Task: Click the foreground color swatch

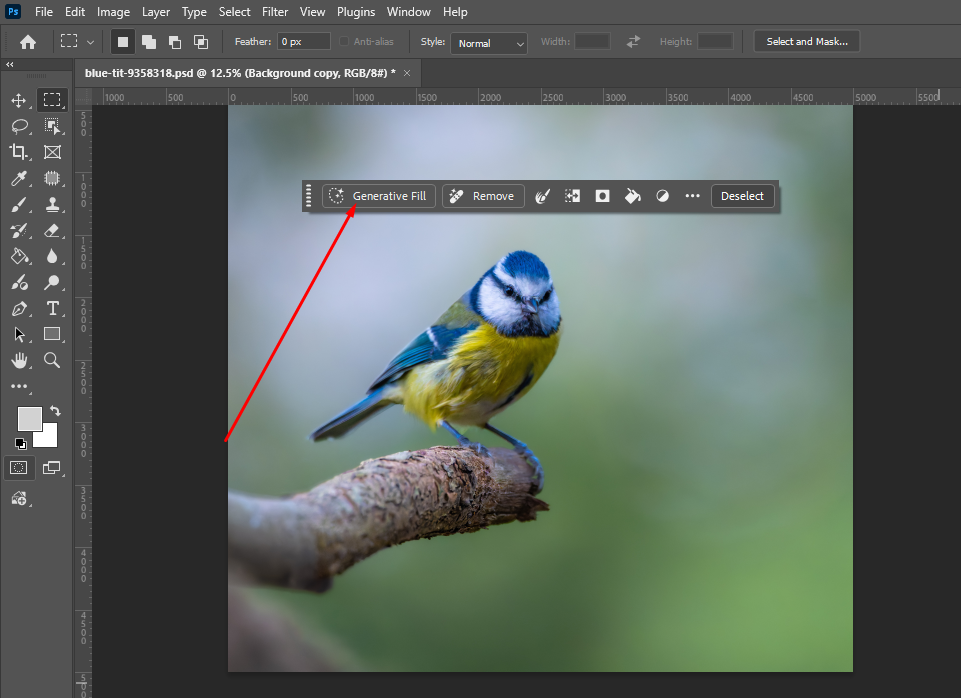Action: [29, 418]
